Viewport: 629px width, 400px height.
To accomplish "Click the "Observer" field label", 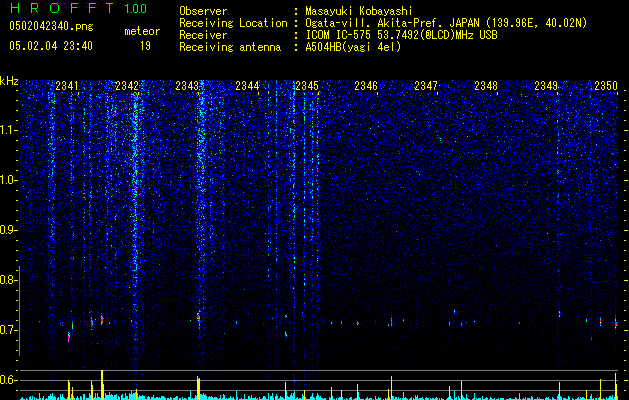I will tap(203, 11).
